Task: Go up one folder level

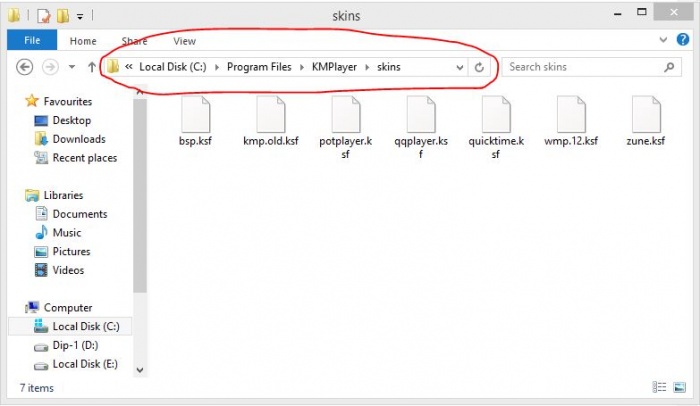Action: (92, 67)
